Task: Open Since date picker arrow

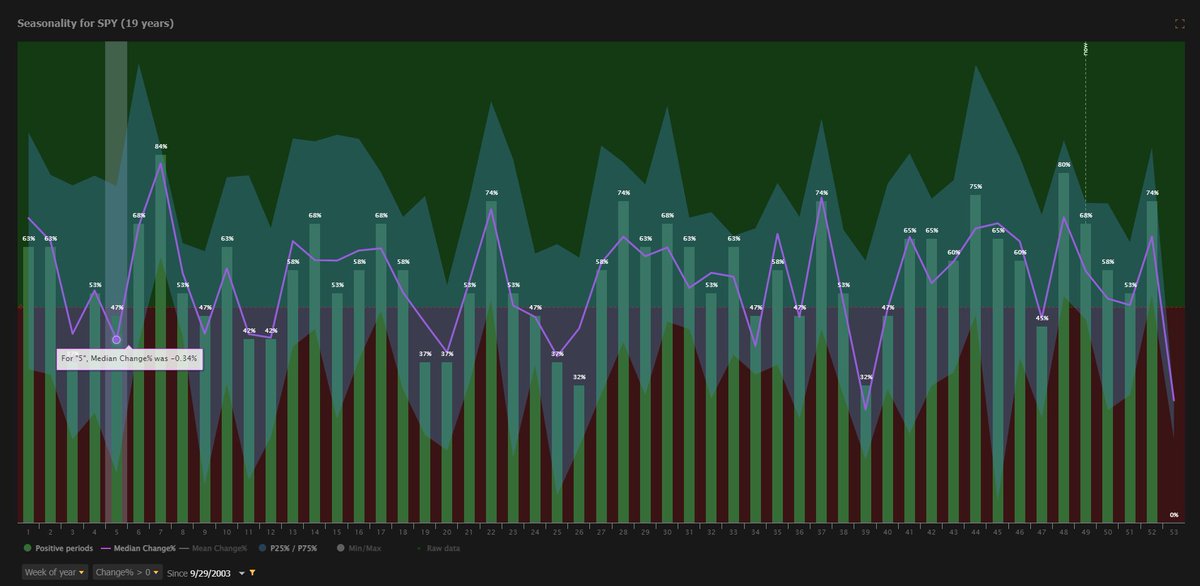Action: [241, 573]
